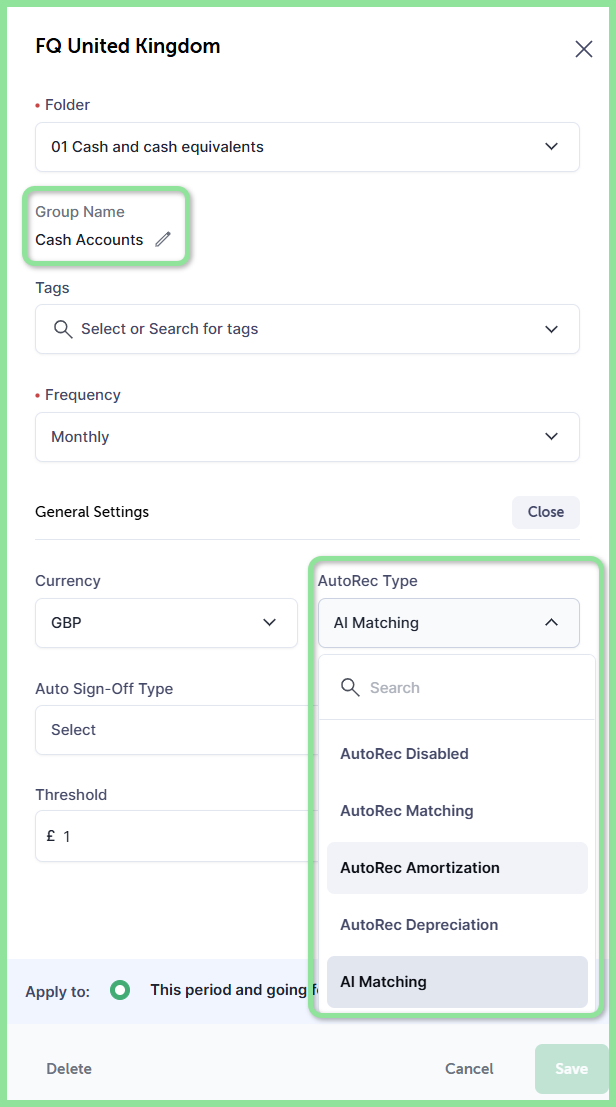Open the Auto Sign-Off Type dropdown
The width and height of the screenshot is (616, 1107).
pyautogui.click(x=172, y=730)
